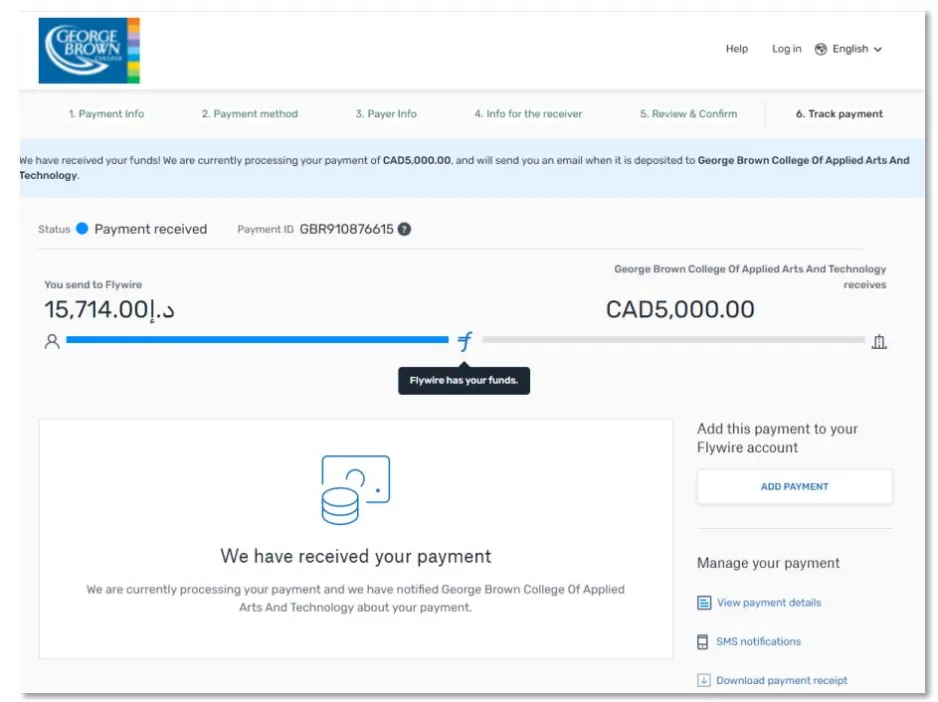Image resolution: width=938 pixels, height=702 pixels.
Task: Open the Help link
Action: tap(737, 49)
